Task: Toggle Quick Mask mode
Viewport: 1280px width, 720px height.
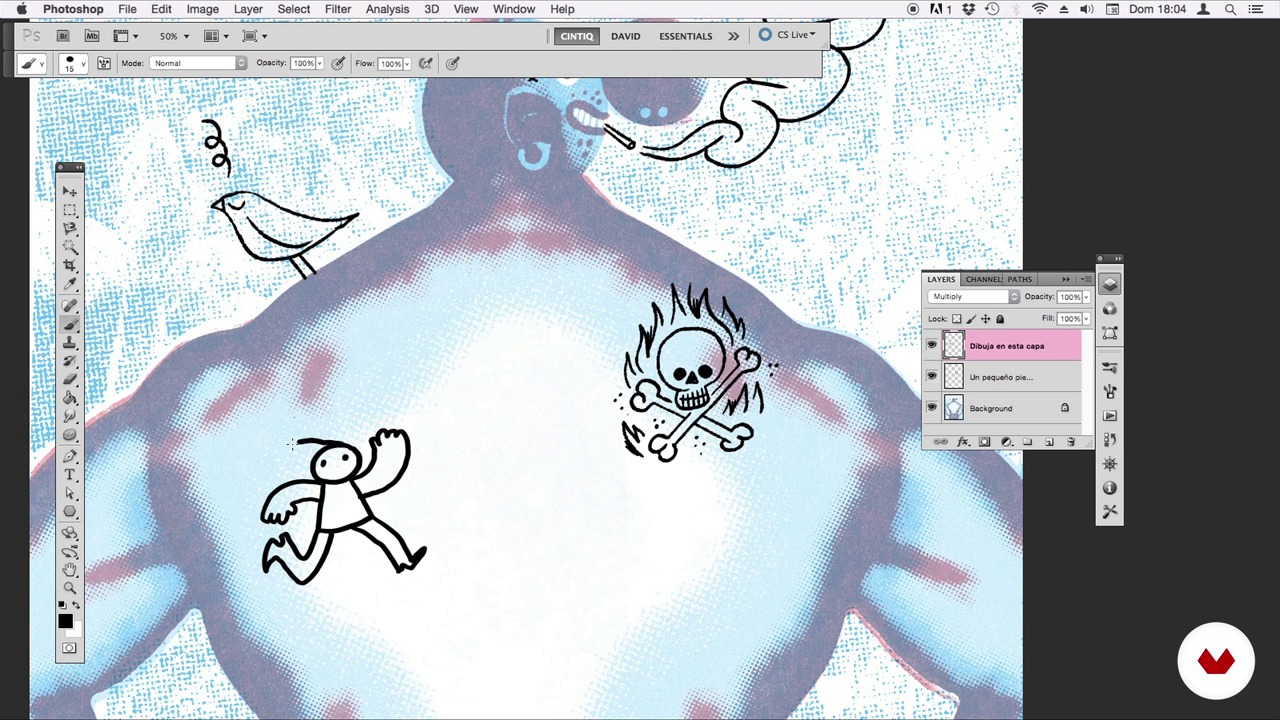Action: tap(69, 649)
